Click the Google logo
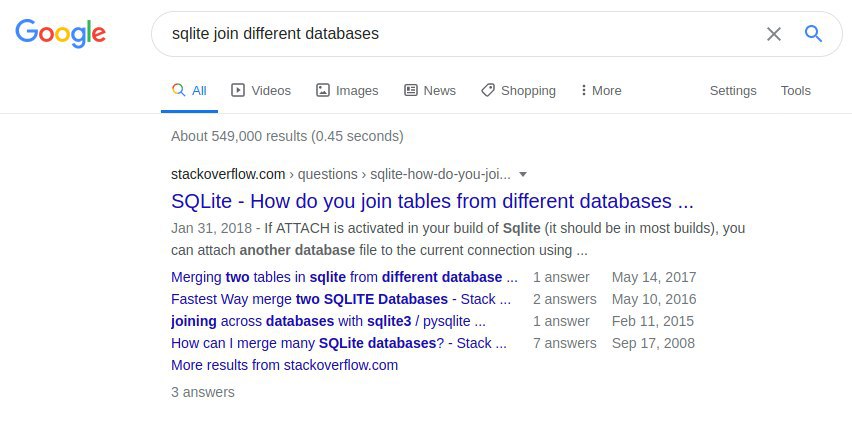The image size is (852, 429). 60,33
